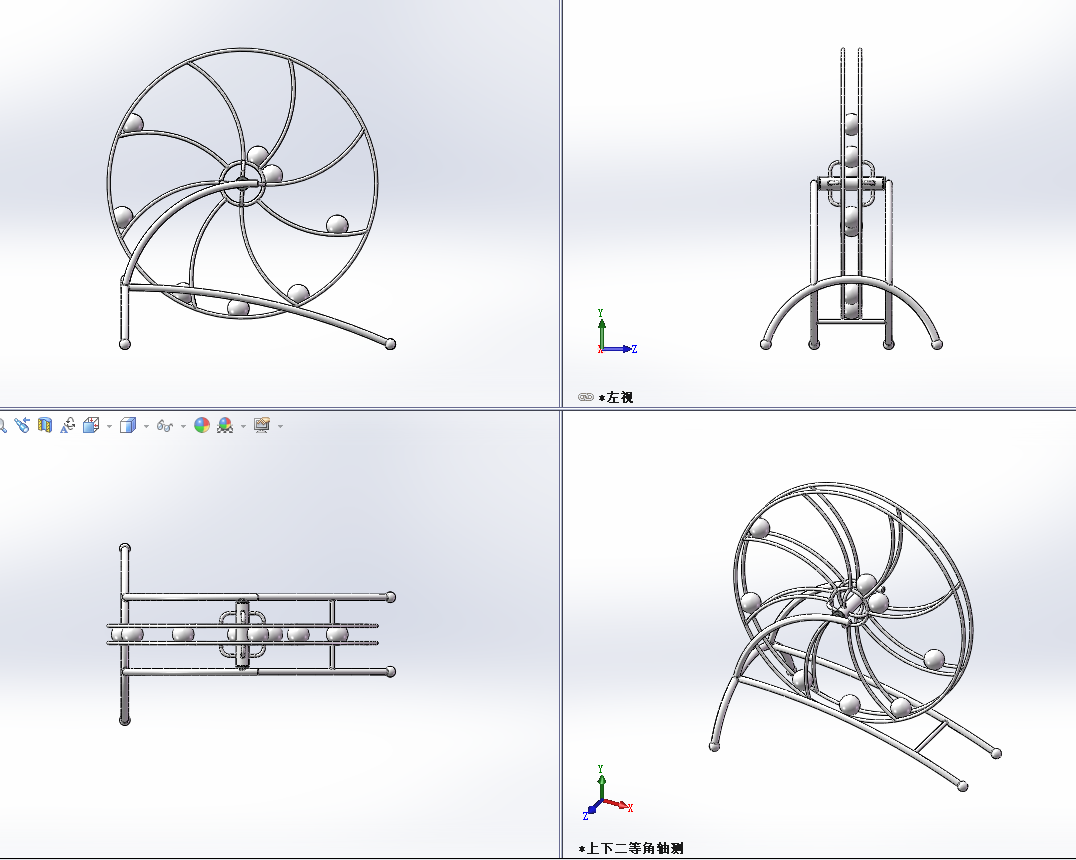Screen dimensions: 1076x860
Task: Click the Dynamic Annotation Views icon
Action: coord(68,426)
